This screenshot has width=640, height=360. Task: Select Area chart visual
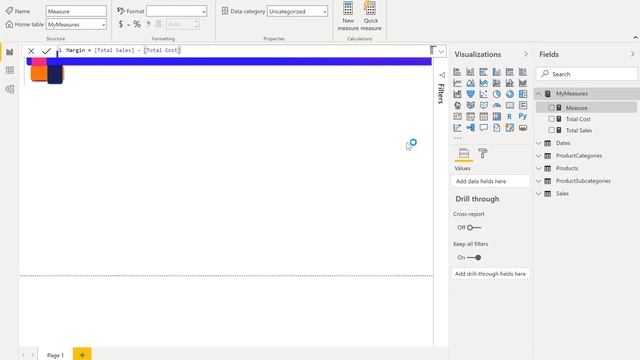(x=470, y=83)
